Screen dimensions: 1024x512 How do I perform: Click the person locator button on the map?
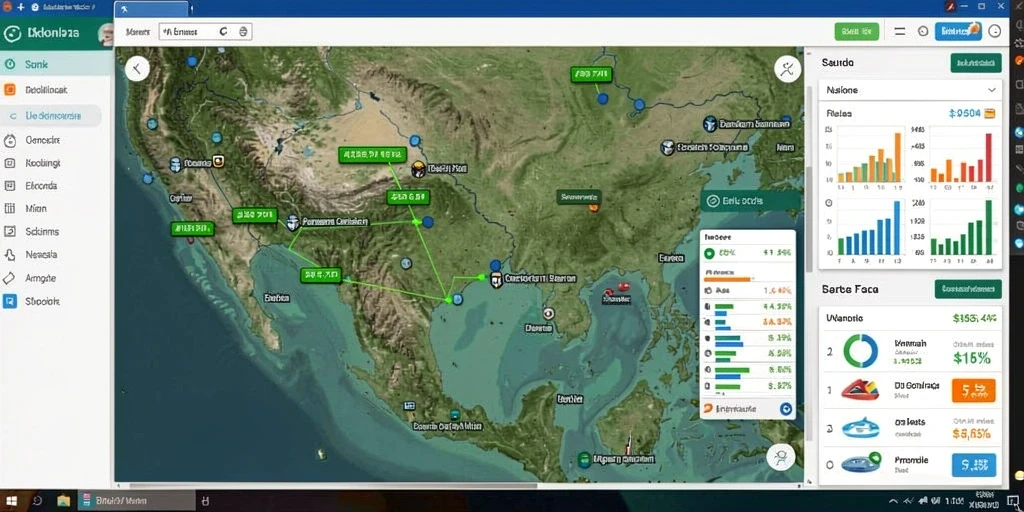coord(780,456)
